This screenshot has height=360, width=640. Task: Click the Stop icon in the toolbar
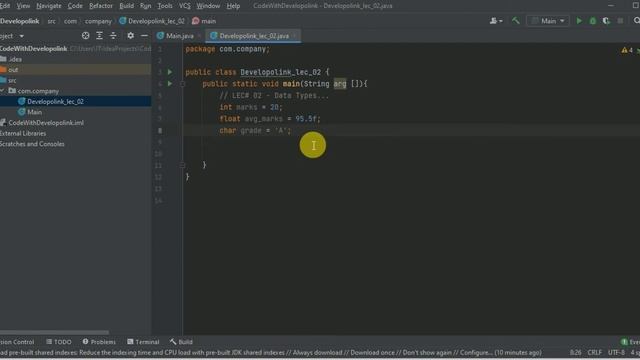click(x=620, y=21)
